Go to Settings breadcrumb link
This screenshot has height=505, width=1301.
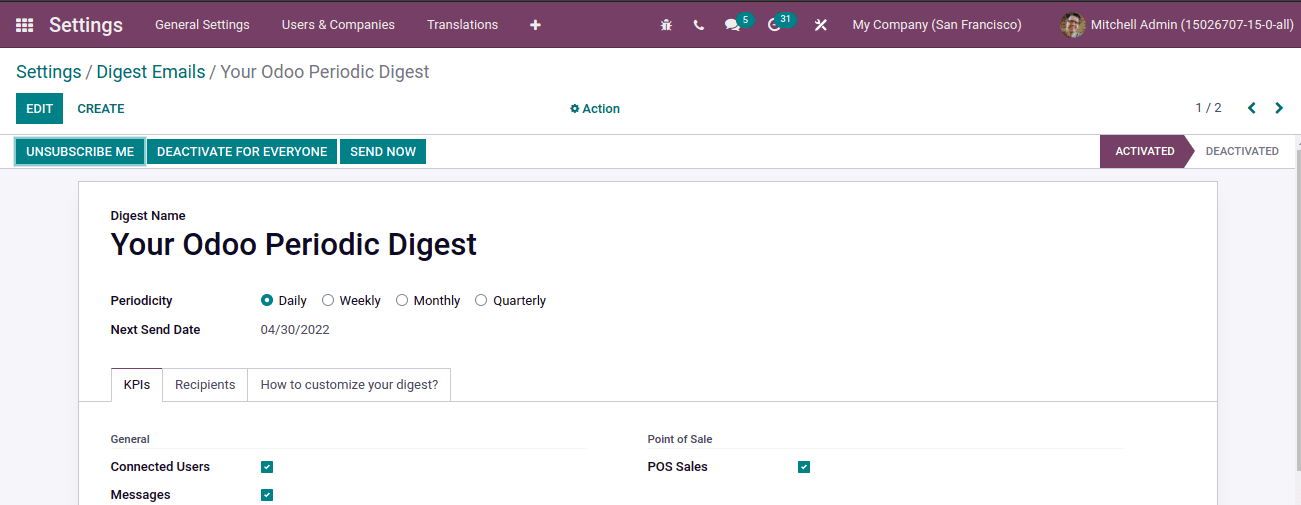pyautogui.click(x=49, y=72)
